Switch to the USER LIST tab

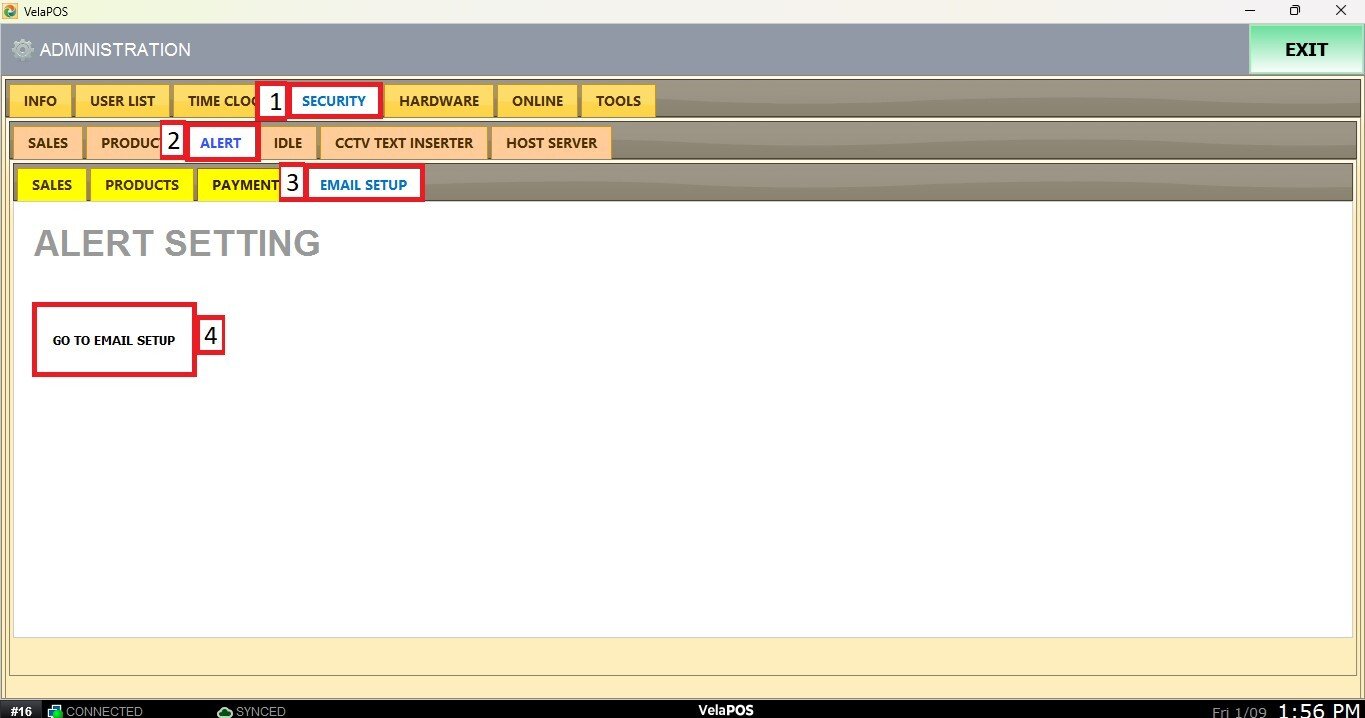pos(122,101)
